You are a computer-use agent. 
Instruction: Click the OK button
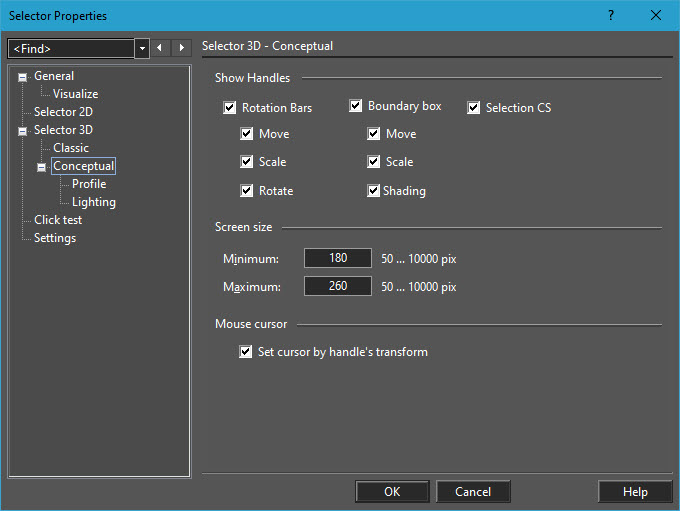pos(392,491)
